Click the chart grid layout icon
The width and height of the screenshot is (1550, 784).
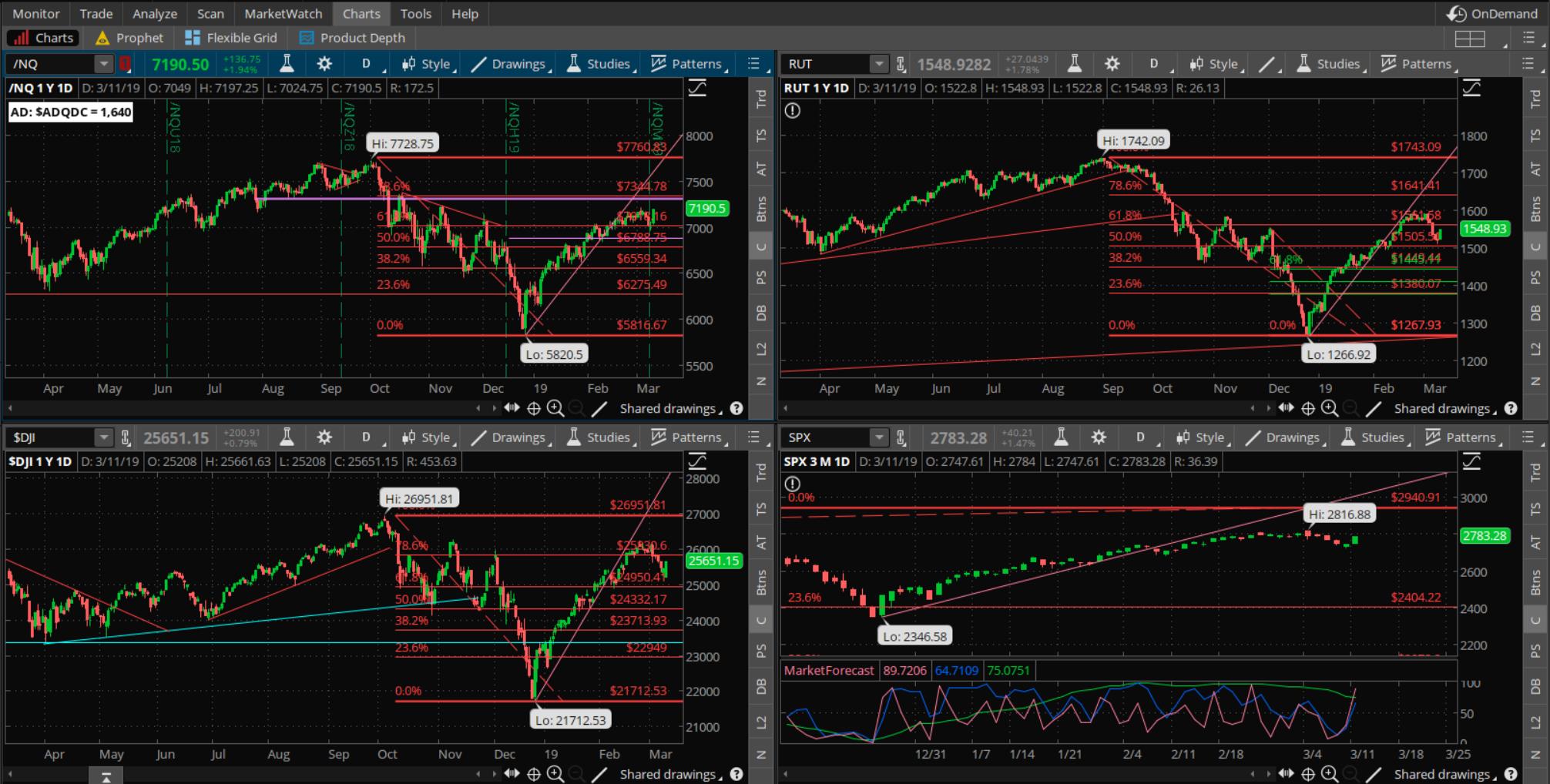tap(1470, 38)
